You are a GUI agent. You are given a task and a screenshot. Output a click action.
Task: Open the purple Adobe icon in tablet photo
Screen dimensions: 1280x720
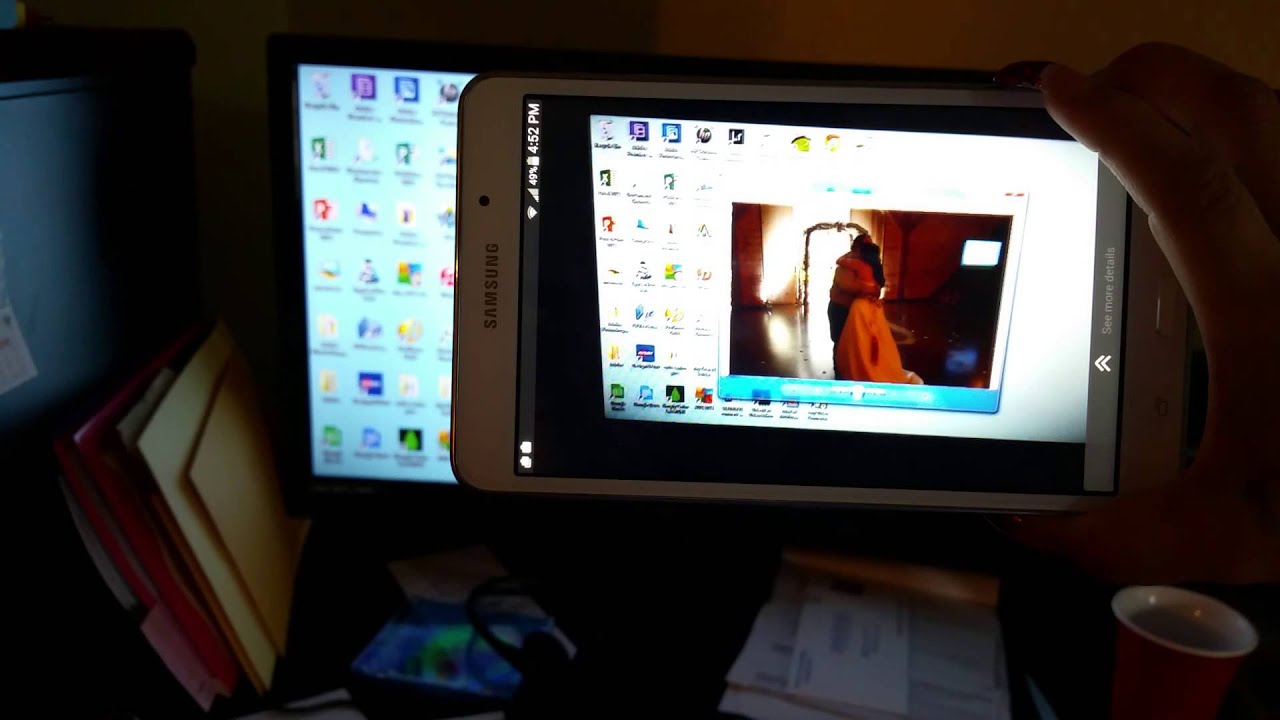(x=638, y=131)
